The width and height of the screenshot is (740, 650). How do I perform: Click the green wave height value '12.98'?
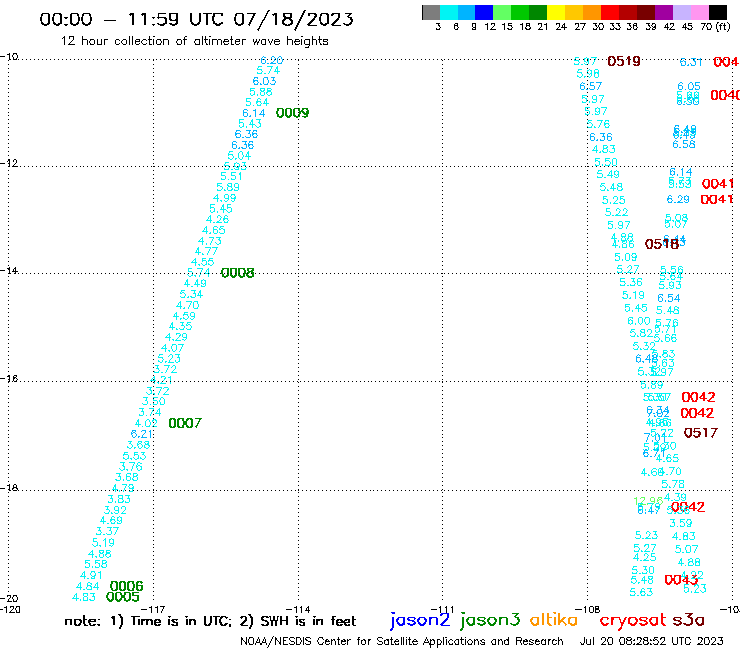pyautogui.click(x=648, y=501)
